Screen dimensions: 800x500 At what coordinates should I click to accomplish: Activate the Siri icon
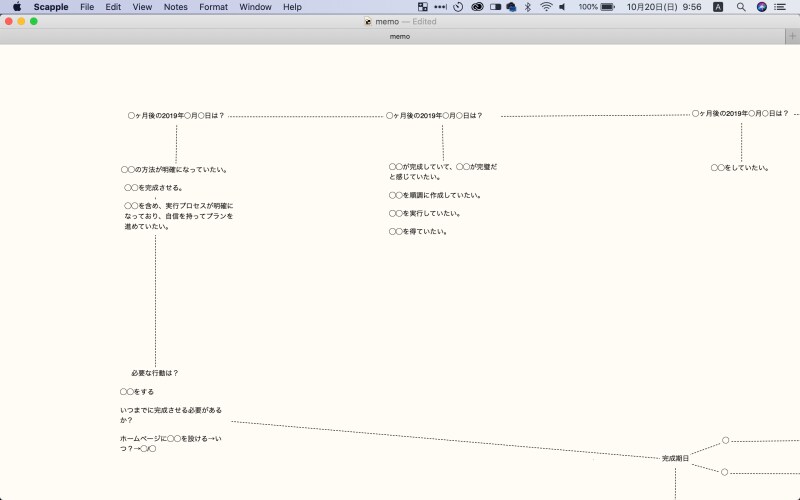tap(762, 7)
